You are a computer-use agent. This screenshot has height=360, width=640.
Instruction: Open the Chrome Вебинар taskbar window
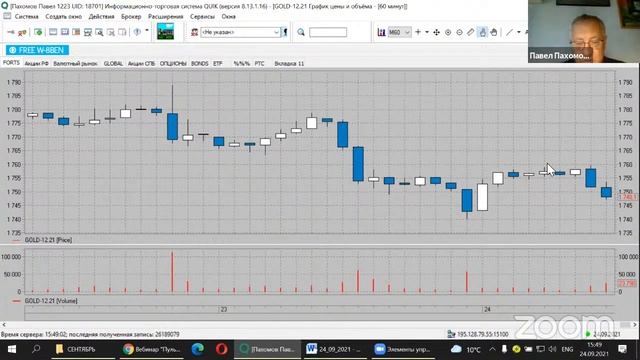[151, 349]
